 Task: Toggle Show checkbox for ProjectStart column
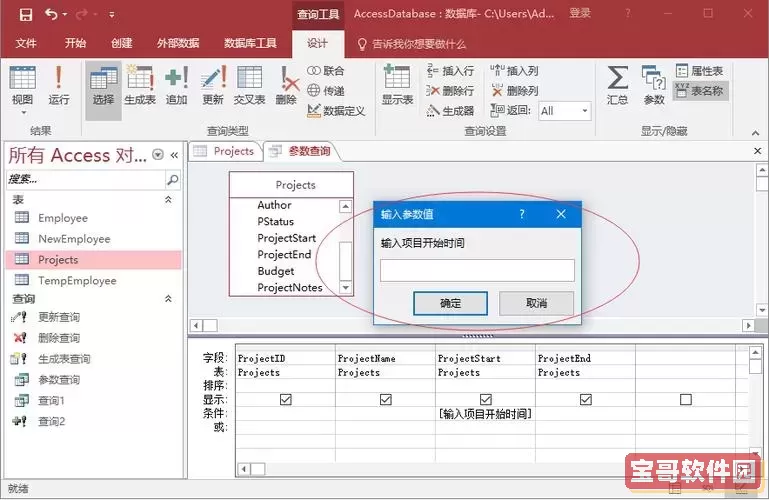click(x=486, y=400)
